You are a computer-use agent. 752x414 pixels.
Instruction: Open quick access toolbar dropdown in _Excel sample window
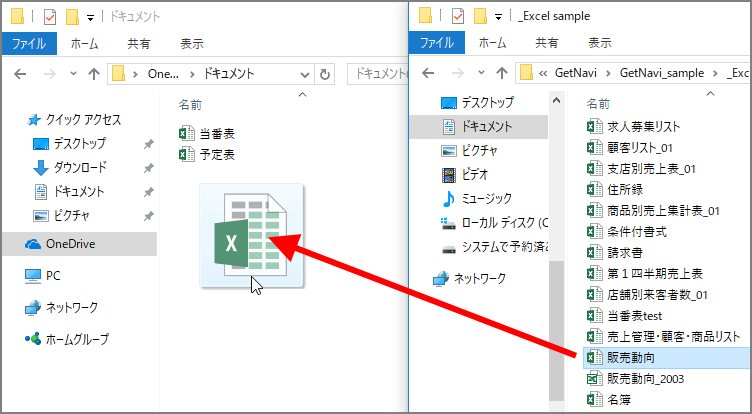pyautogui.click(x=499, y=17)
